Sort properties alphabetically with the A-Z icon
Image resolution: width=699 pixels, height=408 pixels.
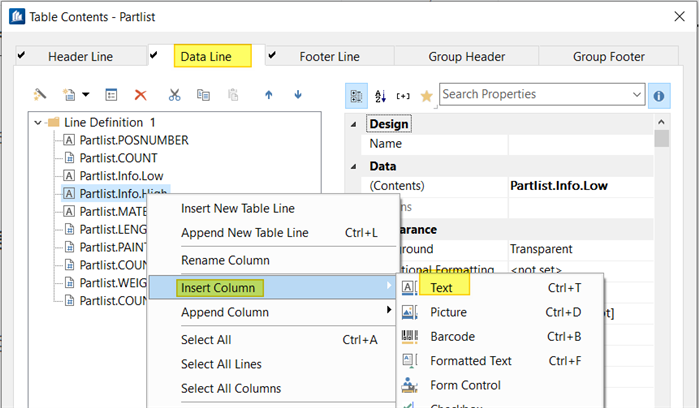point(380,95)
